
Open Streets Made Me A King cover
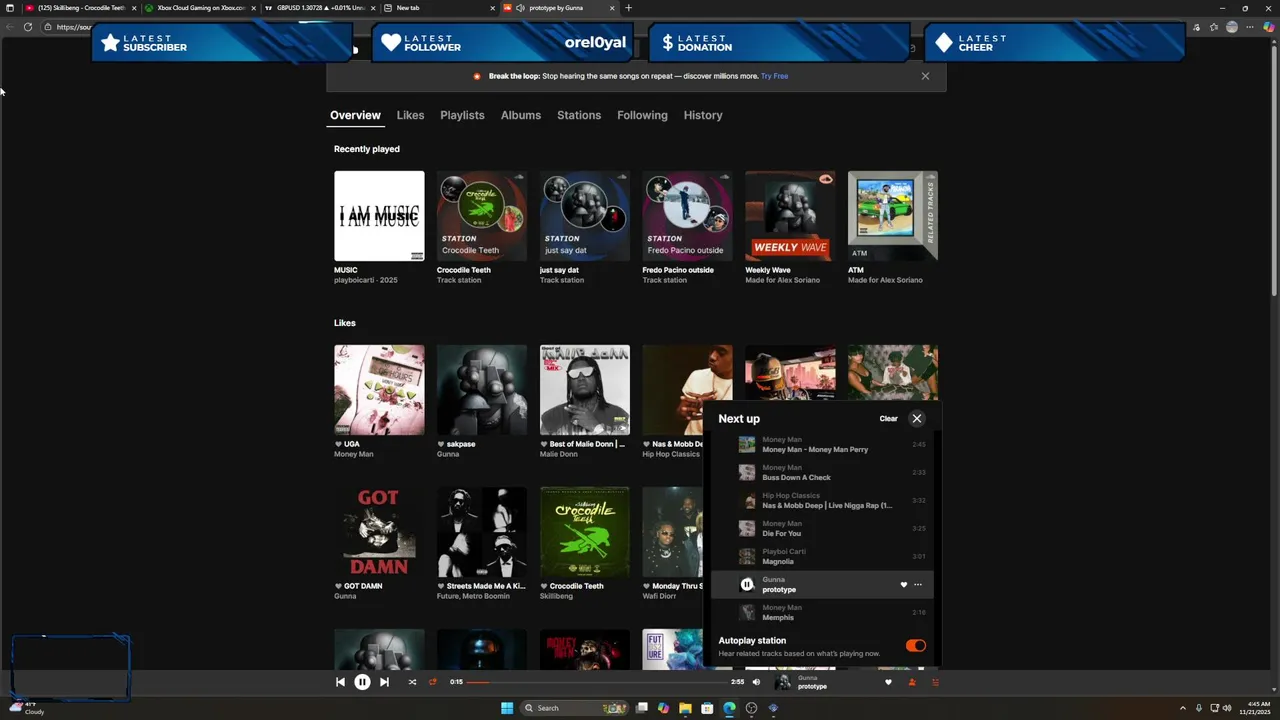tap(482, 532)
